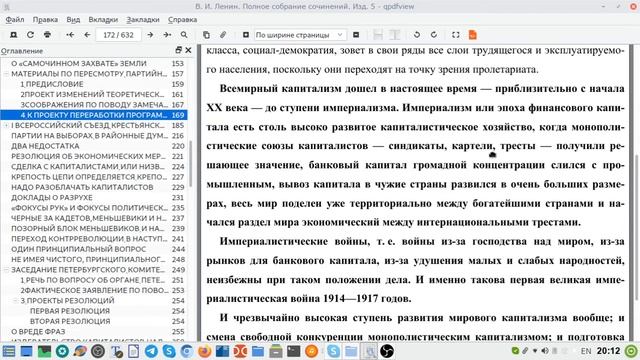Click the Print icon in toolbar
Screen dimensions: 640x360
tap(47, 35)
